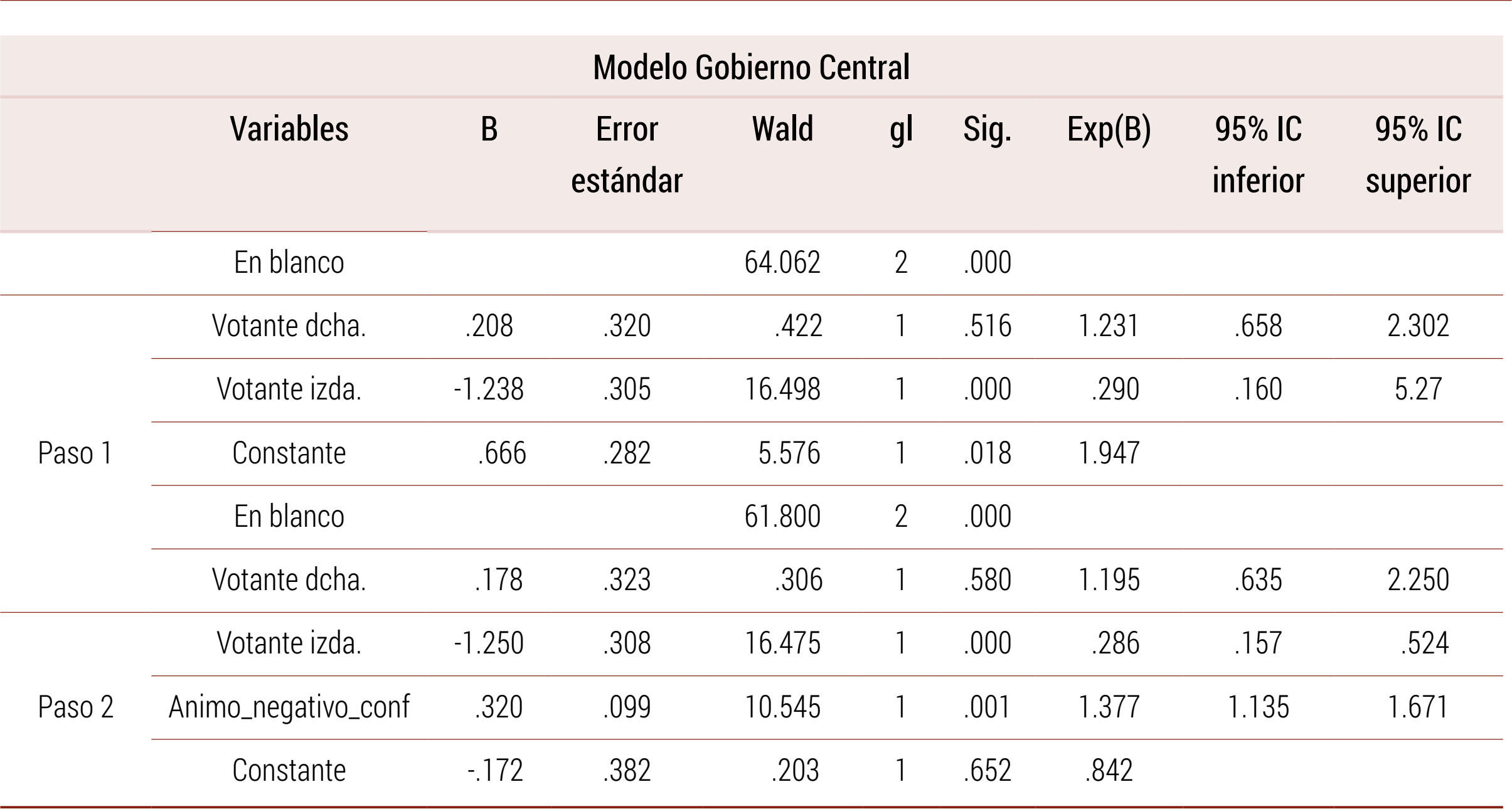Select the 'Animo_negativo_conf' variable cell
This screenshot has height=809, width=1512.
(289, 707)
